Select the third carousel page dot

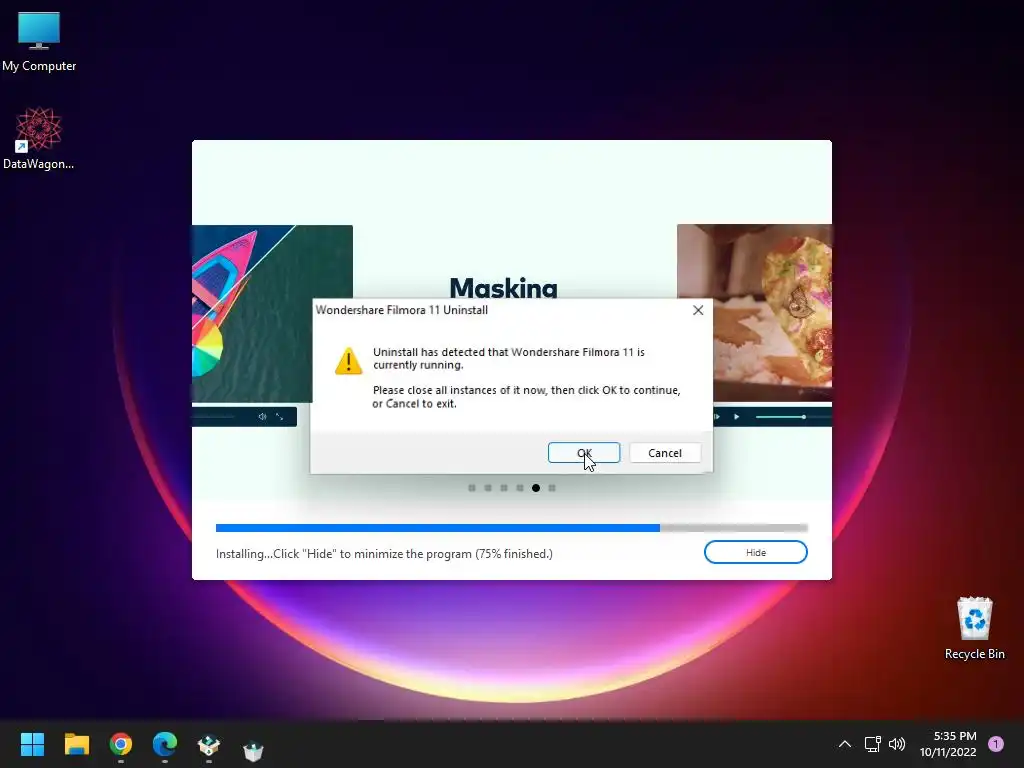tap(504, 488)
